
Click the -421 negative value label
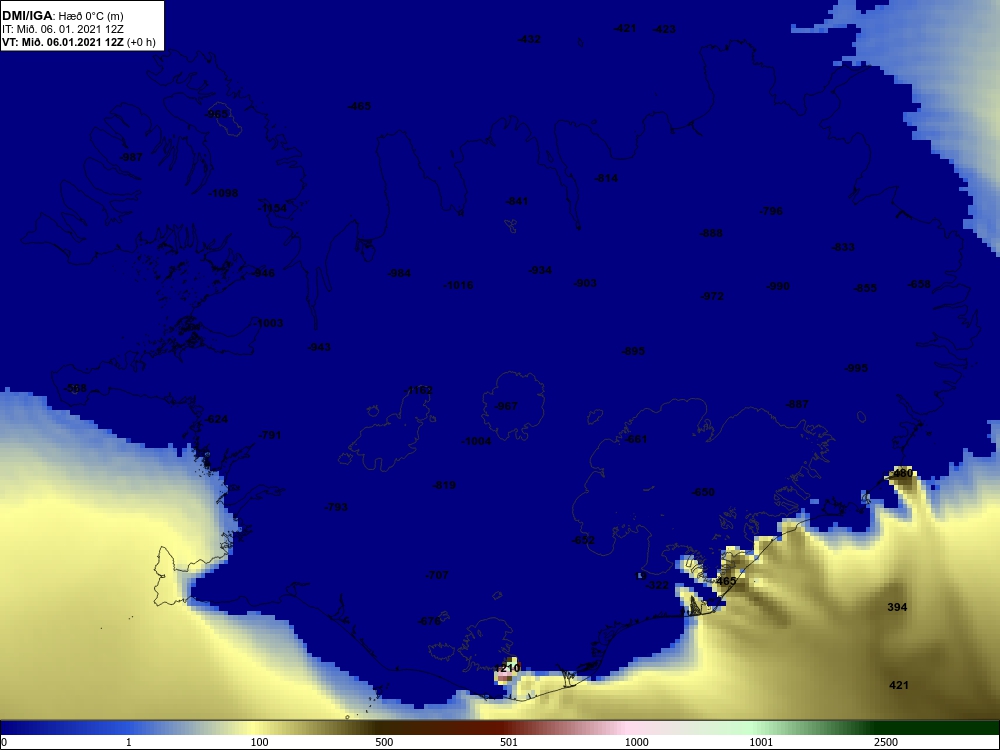(625, 28)
